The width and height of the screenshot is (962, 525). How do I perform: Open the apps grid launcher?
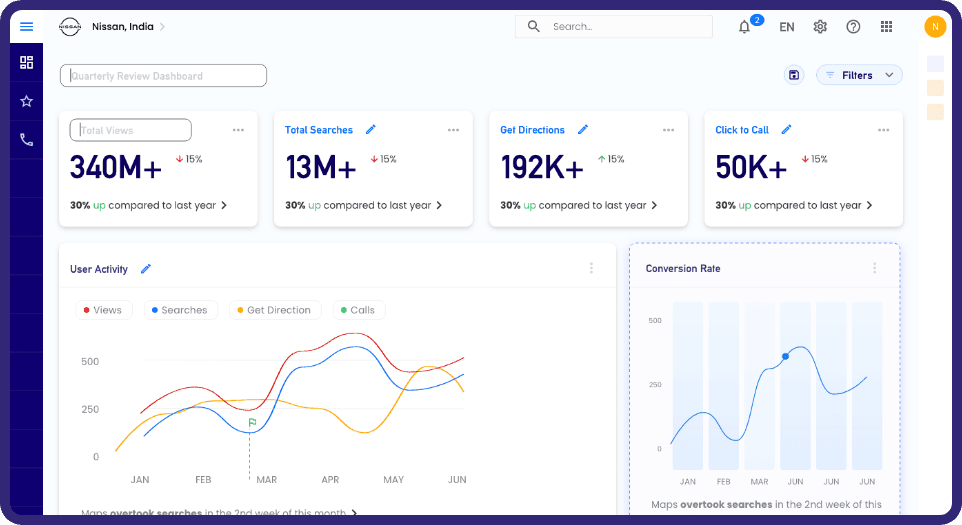[x=887, y=26]
